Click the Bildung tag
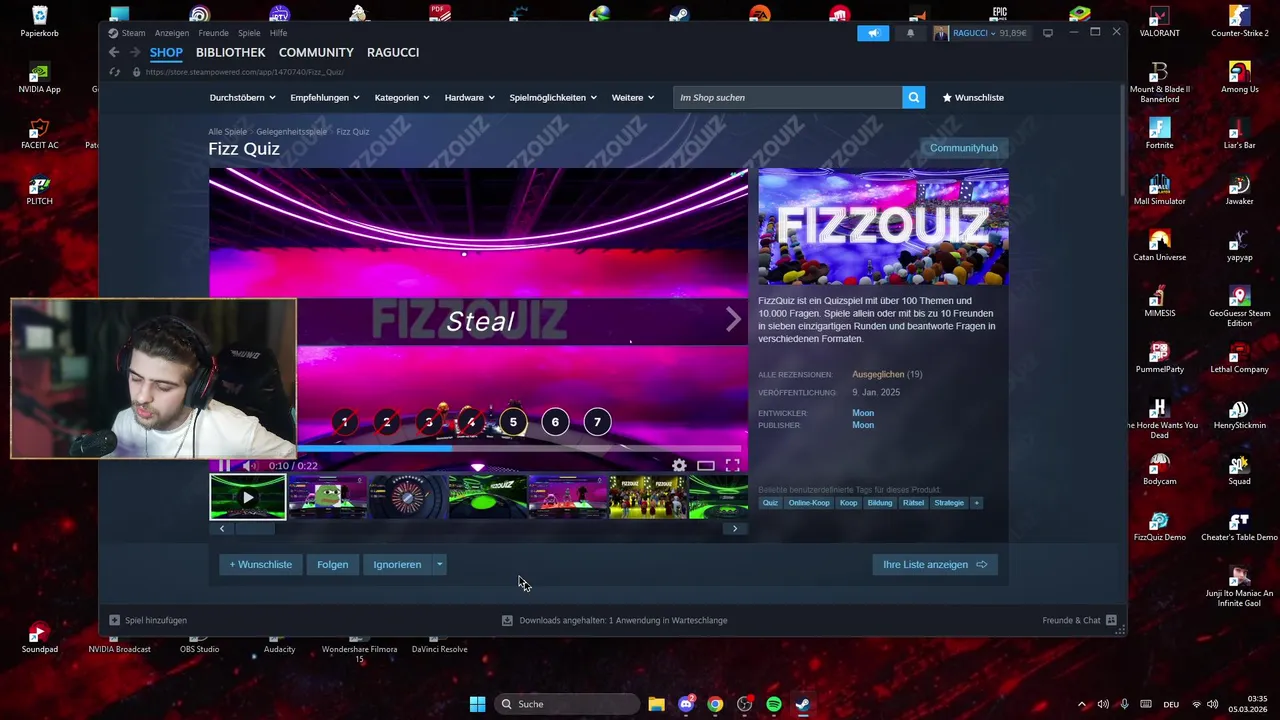This screenshot has width=1280, height=720. [880, 503]
